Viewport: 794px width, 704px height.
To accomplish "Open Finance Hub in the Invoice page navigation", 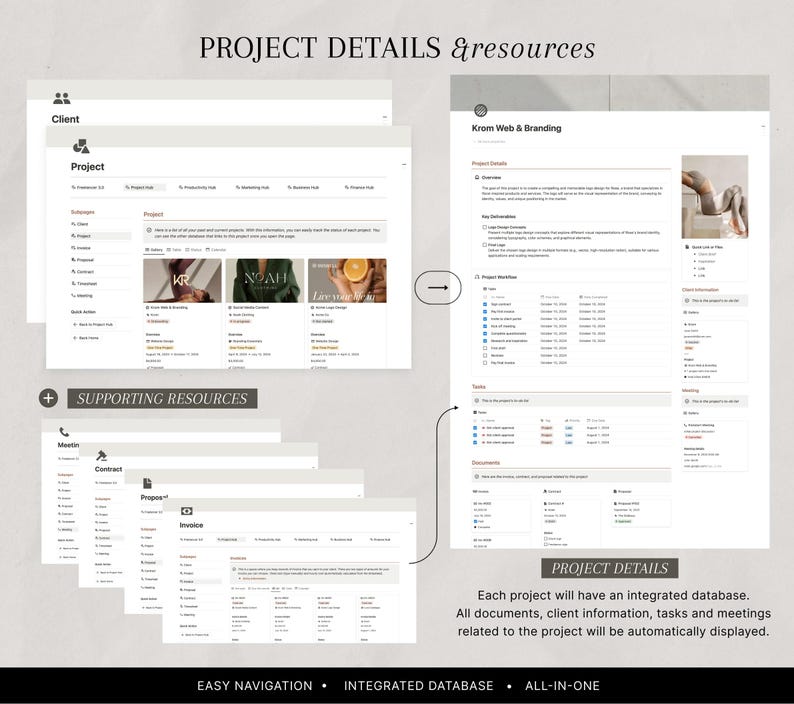I will click(381, 540).
